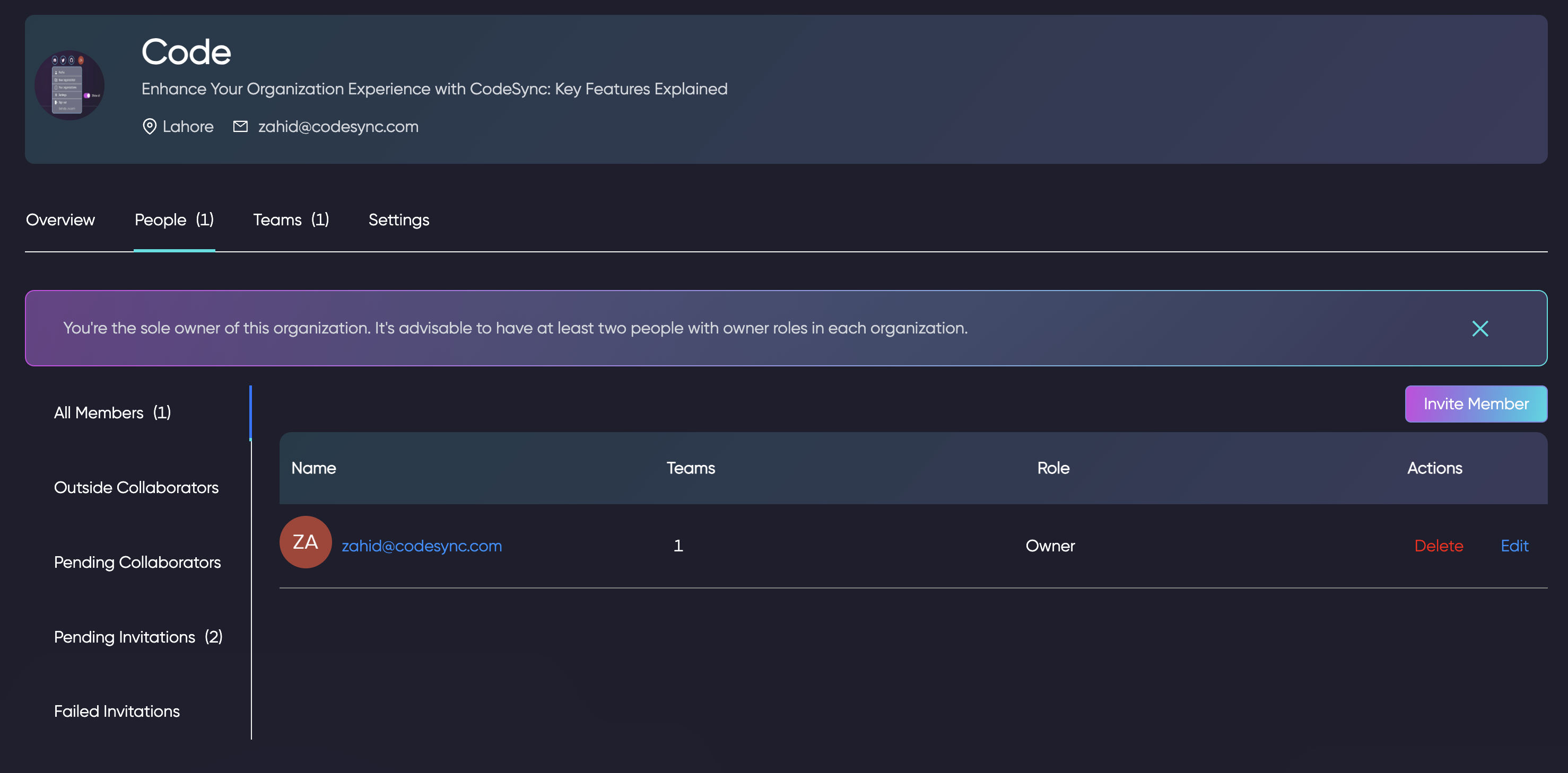Open Failed Invitations section

click(x=117, y=711)
